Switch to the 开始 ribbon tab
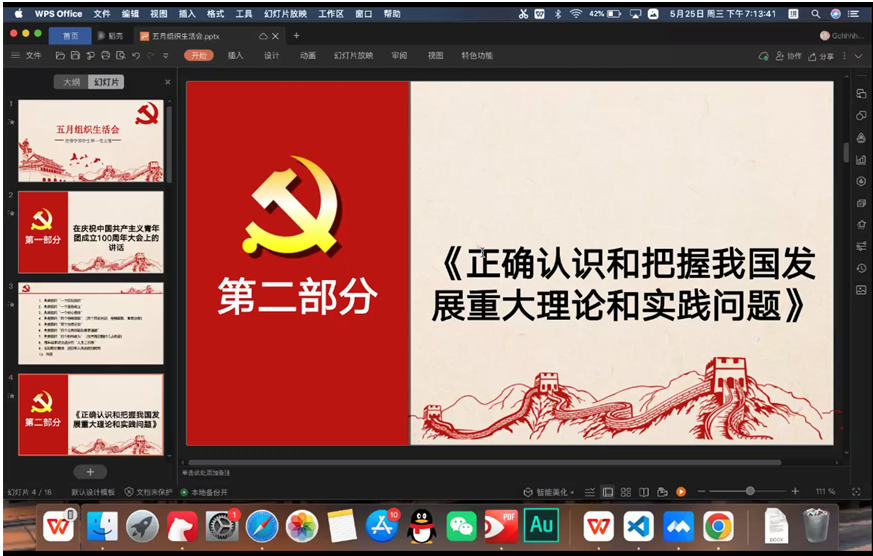Screen dimensions: 873x556 coord(199,56)
